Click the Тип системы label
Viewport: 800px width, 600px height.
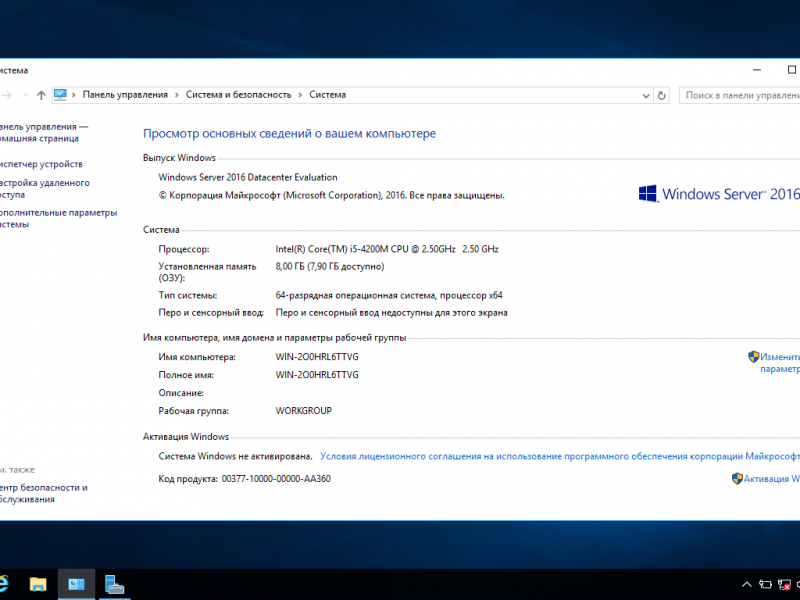coord(188,295)
